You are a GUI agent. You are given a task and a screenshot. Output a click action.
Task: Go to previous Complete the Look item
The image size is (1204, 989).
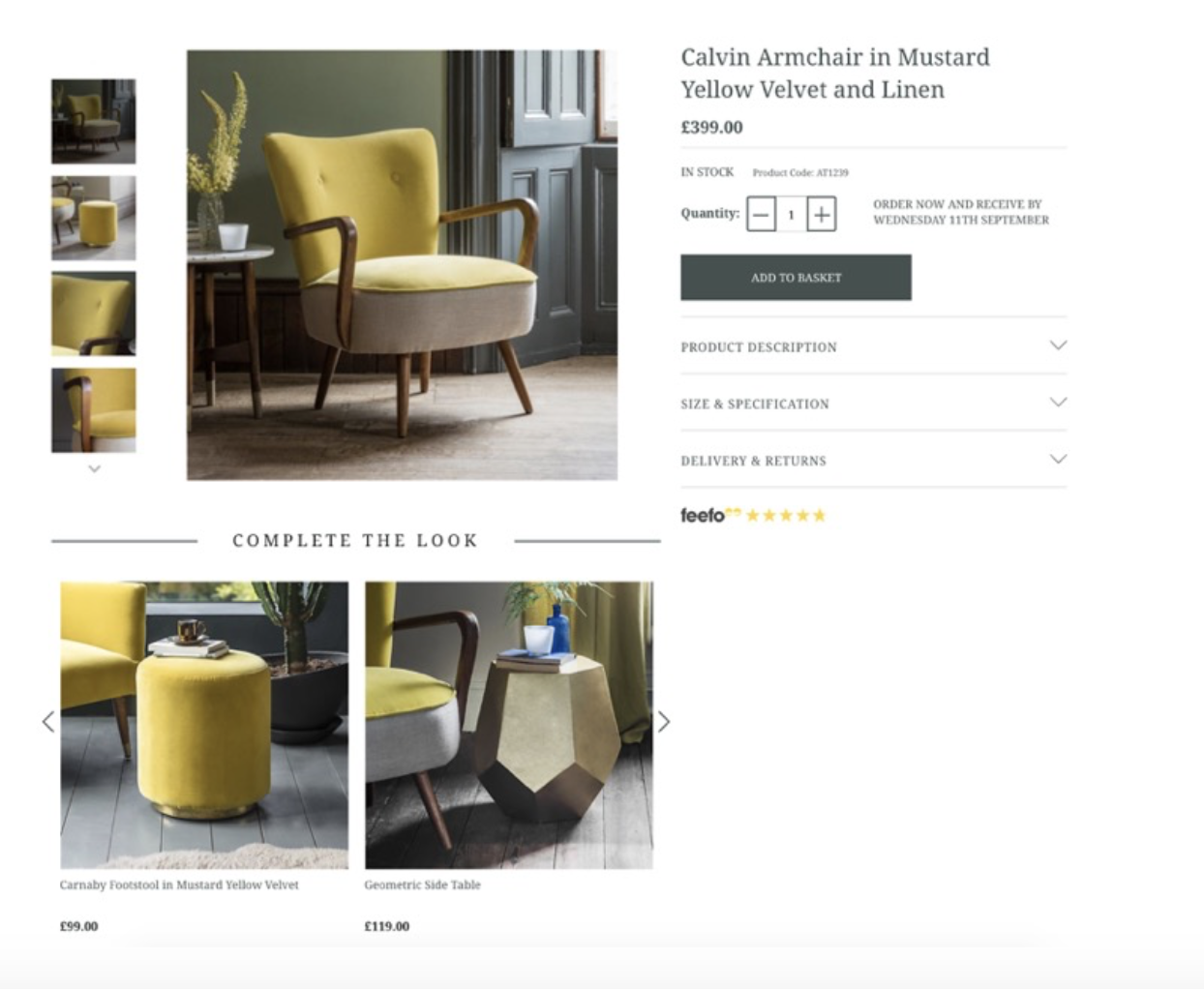(x=48, y=721)
